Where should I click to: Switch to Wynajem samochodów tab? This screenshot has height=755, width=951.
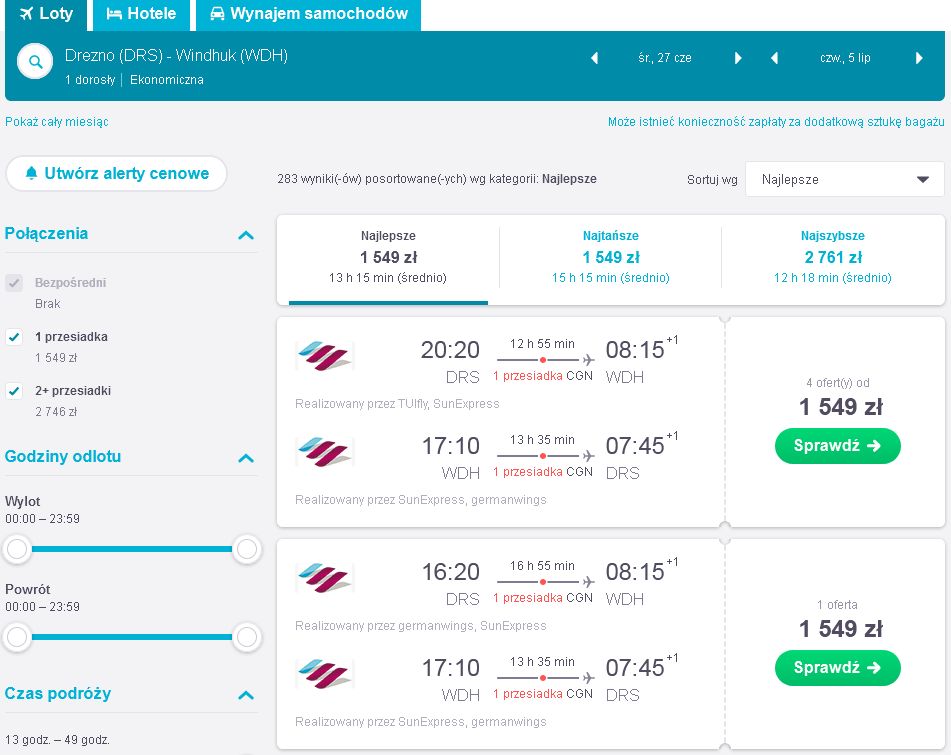(x=309, y=13)
